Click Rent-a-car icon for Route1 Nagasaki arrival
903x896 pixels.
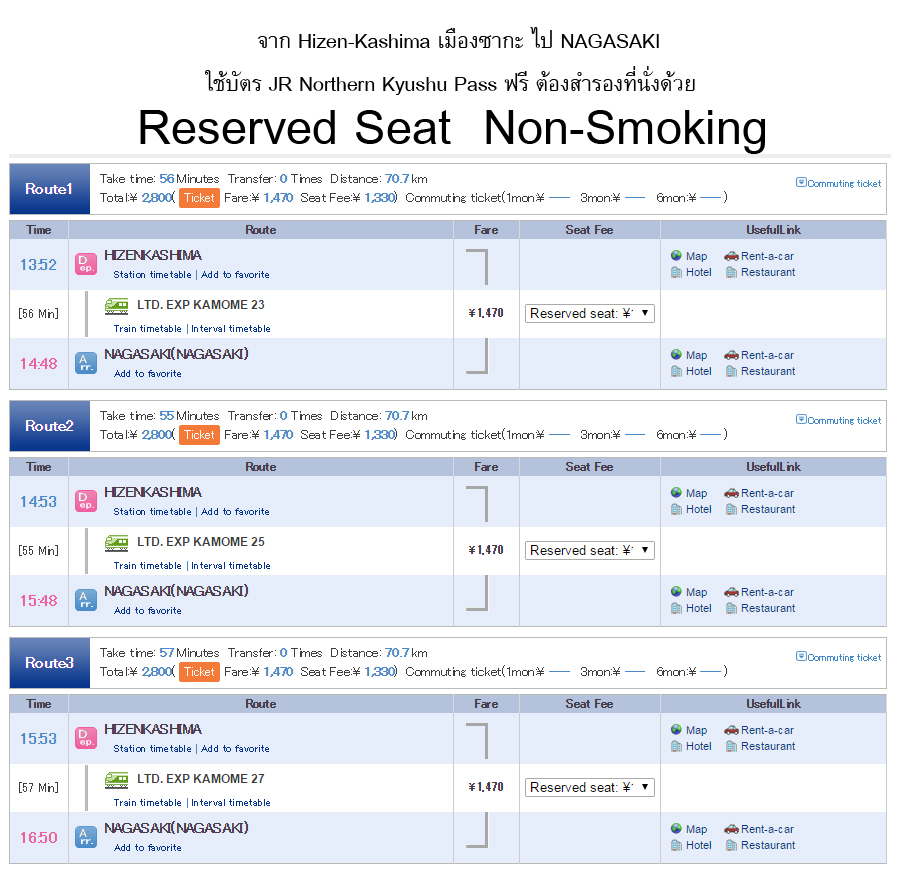pos(731,355)
